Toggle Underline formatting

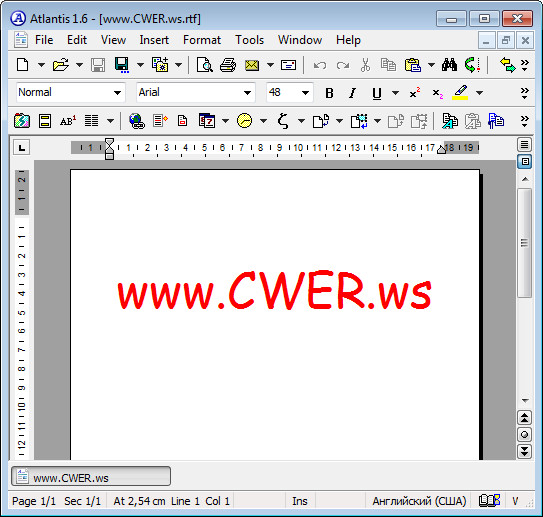point(377,93)
